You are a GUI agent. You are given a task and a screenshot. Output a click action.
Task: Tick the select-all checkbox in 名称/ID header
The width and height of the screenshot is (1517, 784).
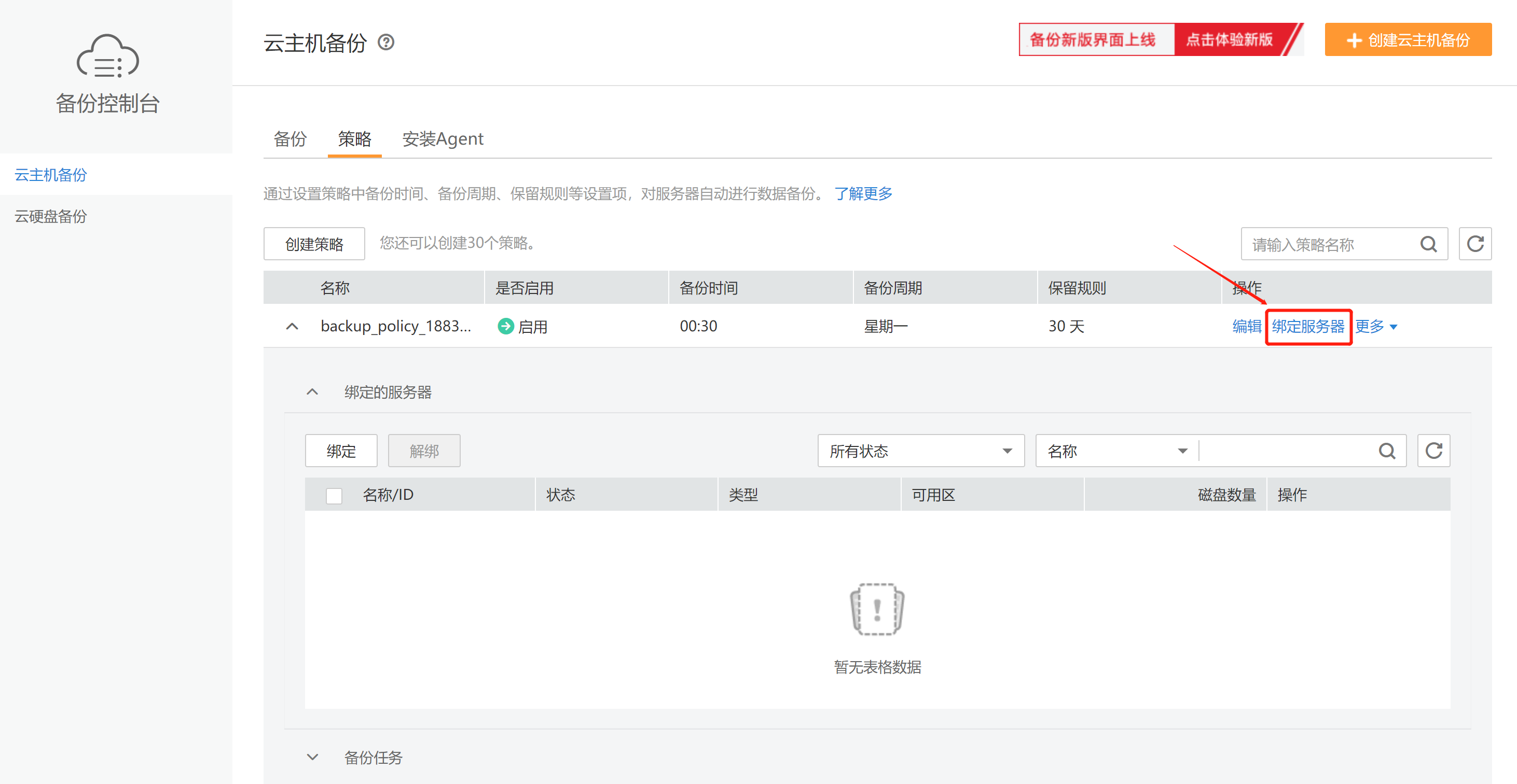334,496
